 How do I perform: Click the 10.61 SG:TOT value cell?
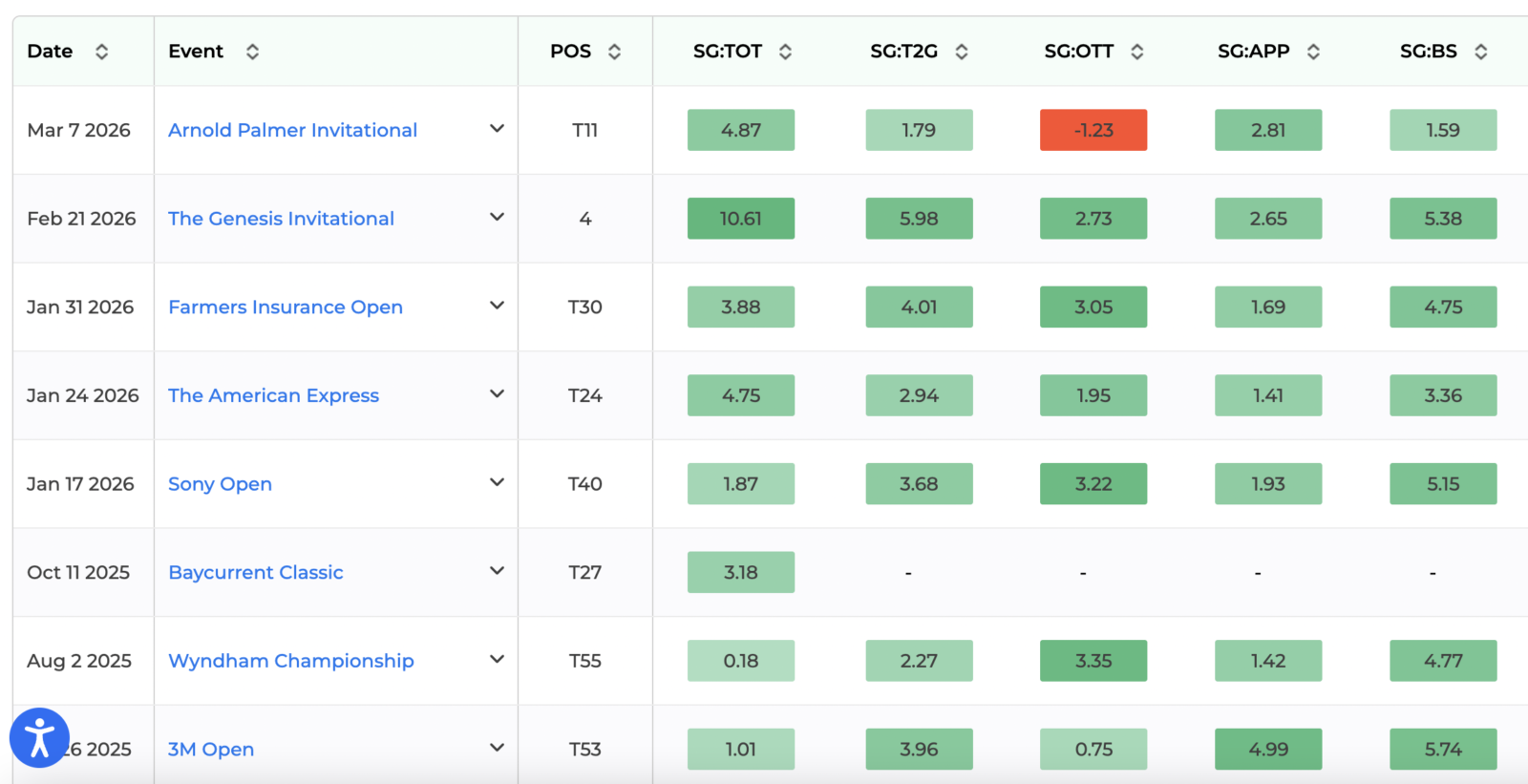(x=741, y=219)
